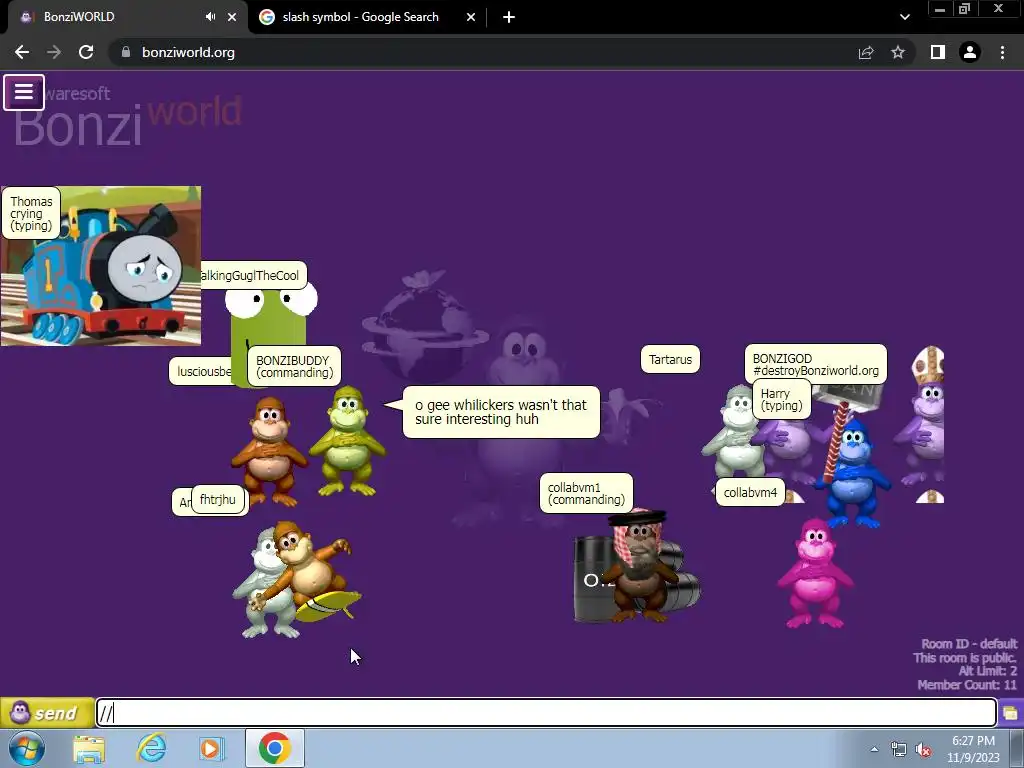The height and width of the screenshot is (768, 1024).
Task: Click the Bonzi wearing keffiyeh with barrels
Action: [x=638, y=565]
